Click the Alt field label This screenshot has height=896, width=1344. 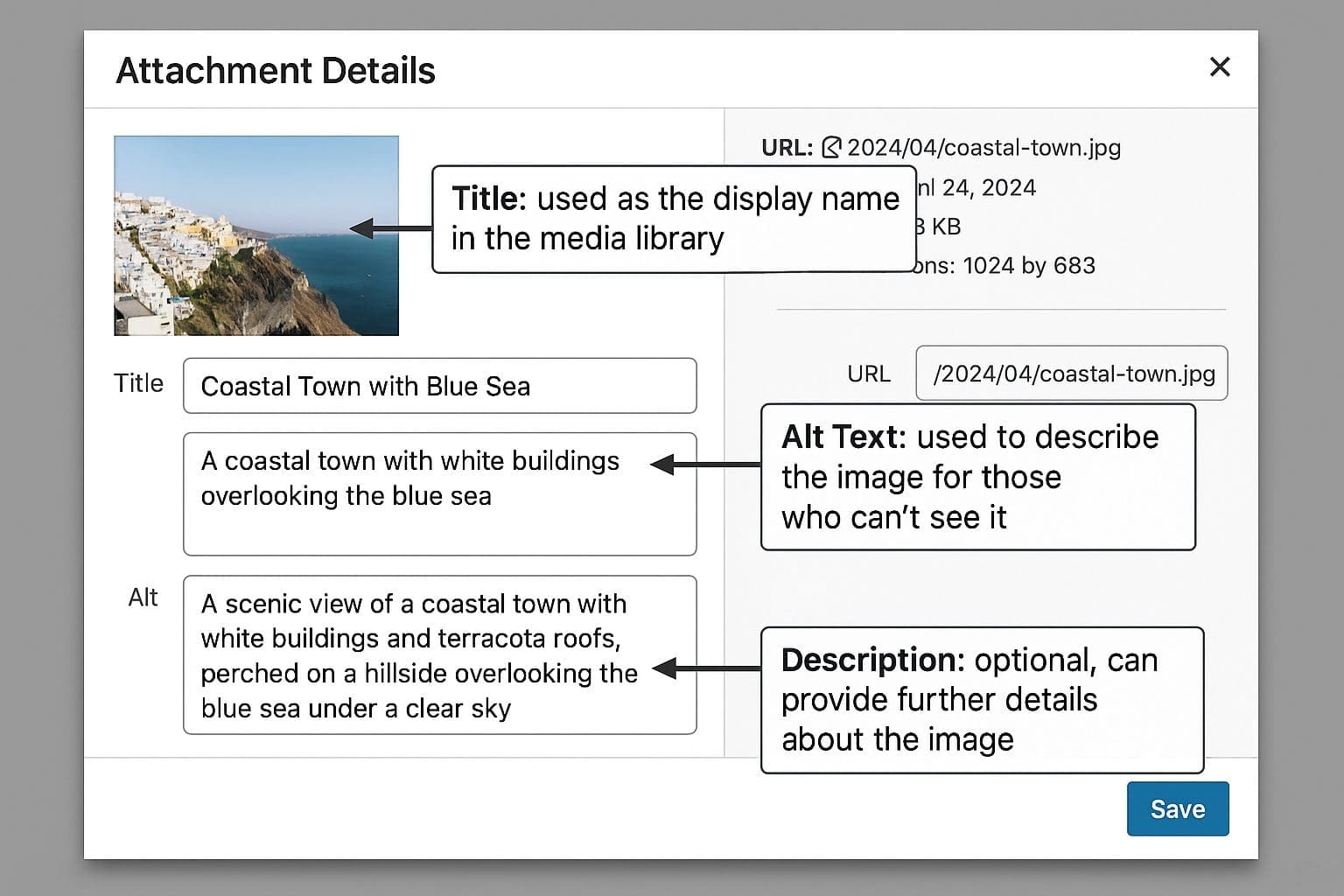(143, 598)
